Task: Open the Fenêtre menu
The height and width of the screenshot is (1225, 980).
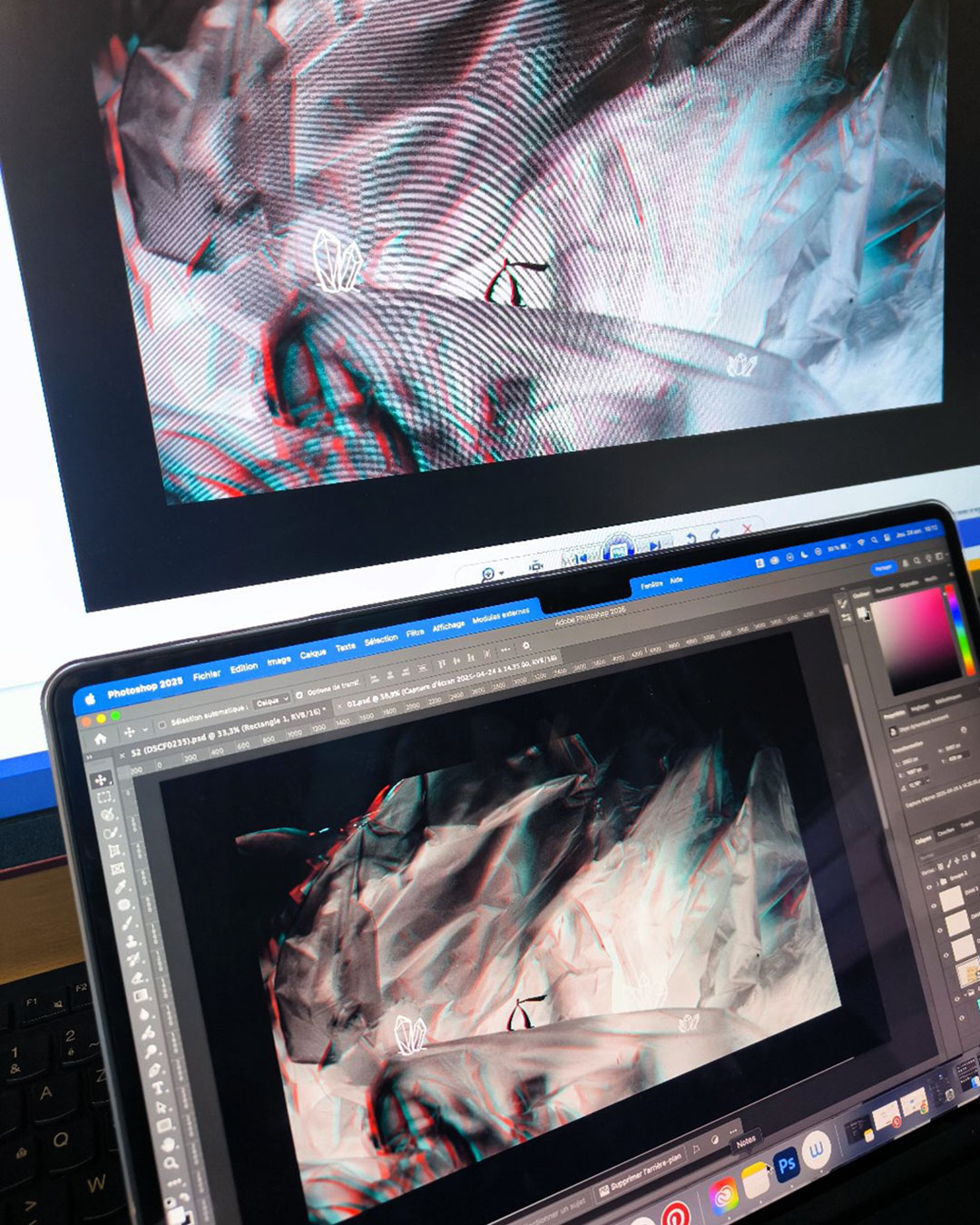Action: tap(652, 584)
